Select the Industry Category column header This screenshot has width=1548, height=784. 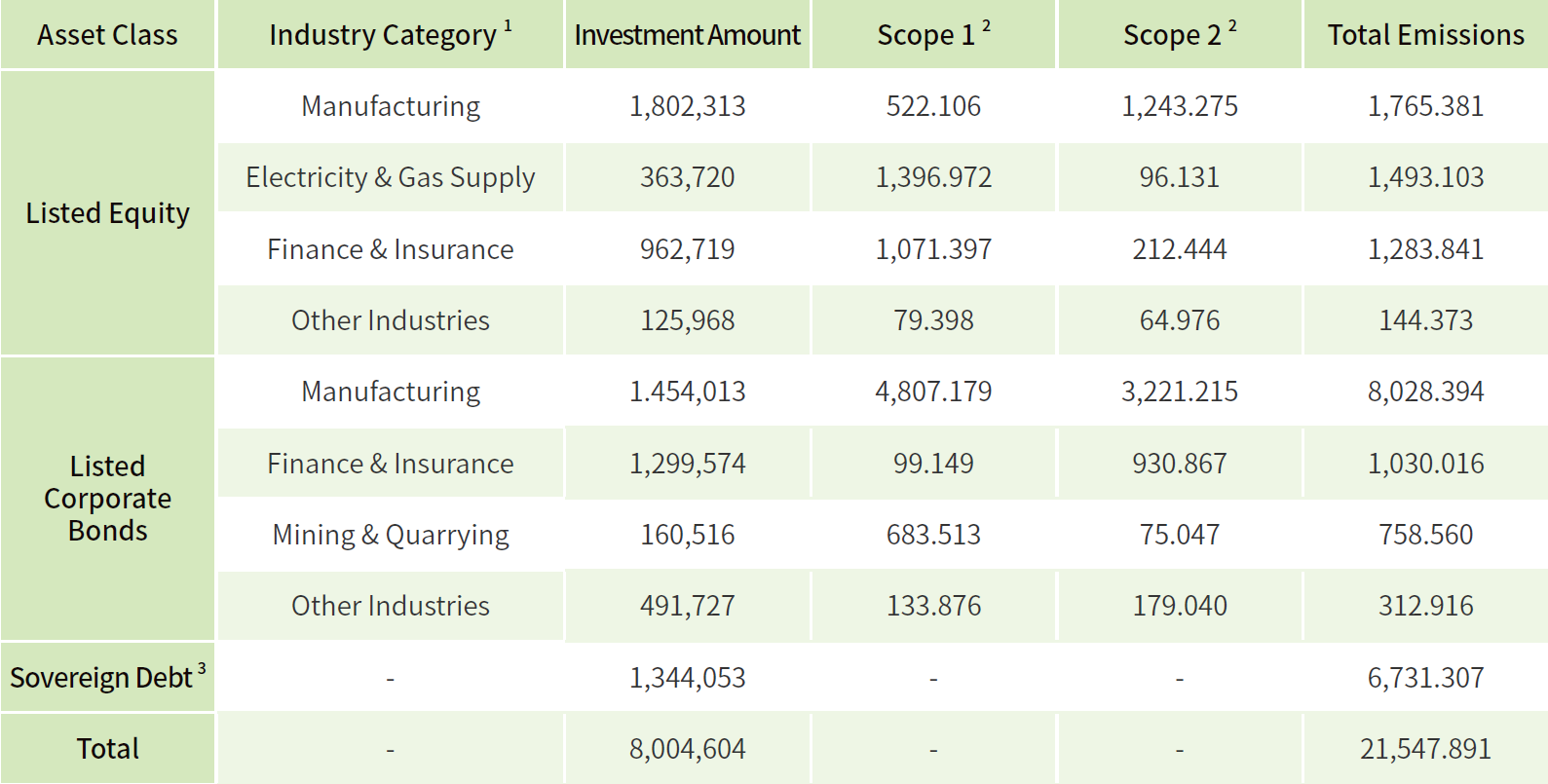coord(390,35)
